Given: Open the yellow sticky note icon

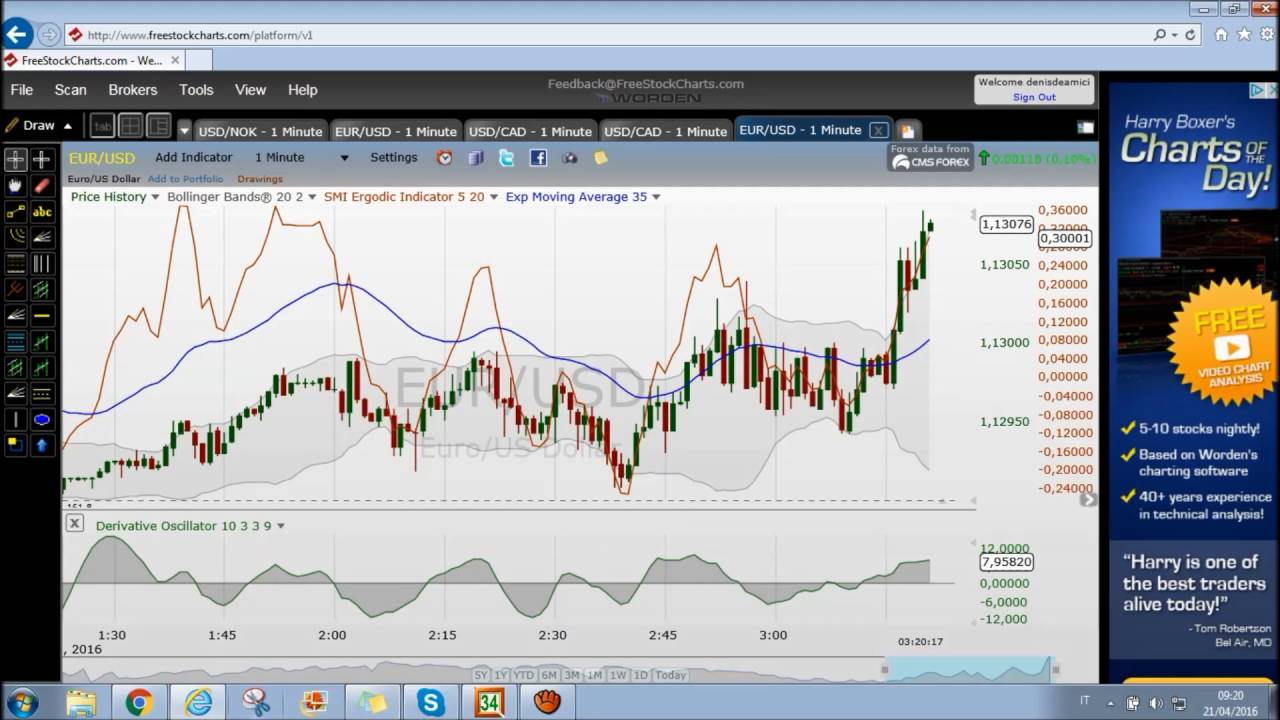Looking at the screenshot, I should 600,158.
